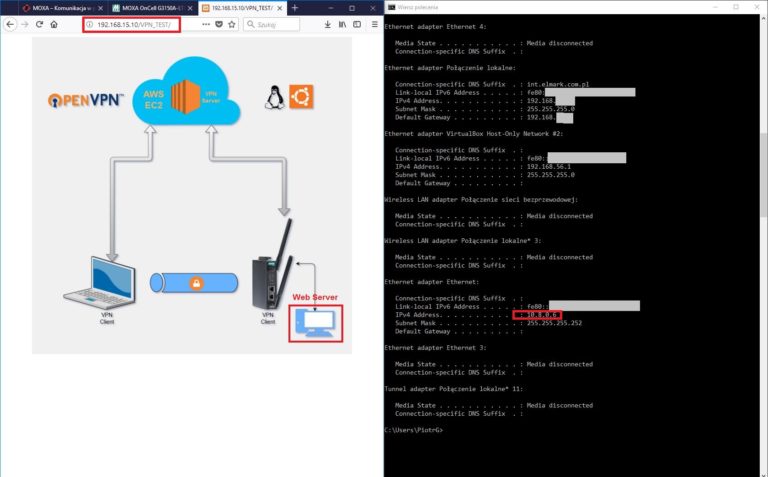Maximize the Firefox window
Viewport: 768px width, 477px height.
point(352,8)
